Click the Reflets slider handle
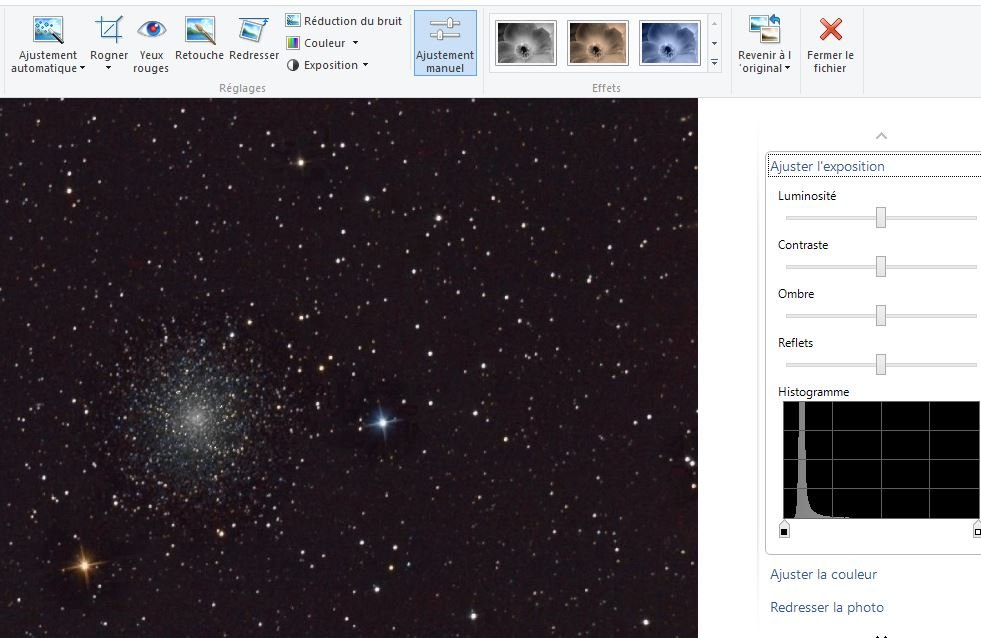 (x=881, y=364)
